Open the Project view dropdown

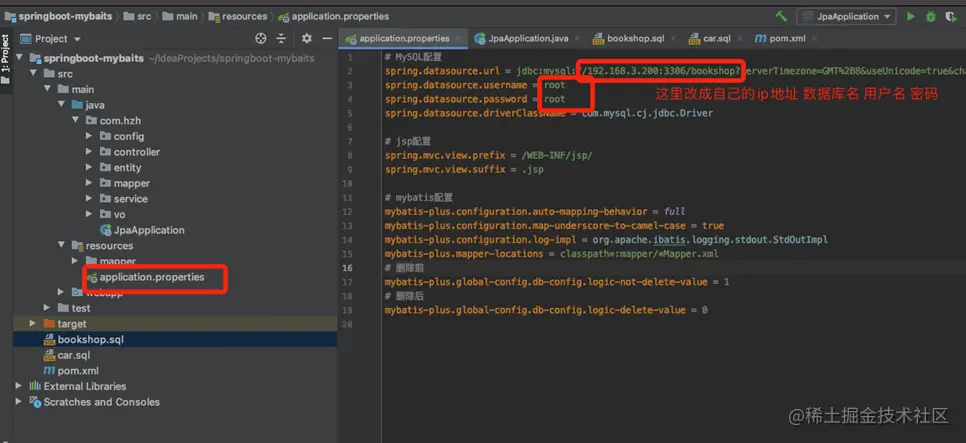[x=51, y=39]
